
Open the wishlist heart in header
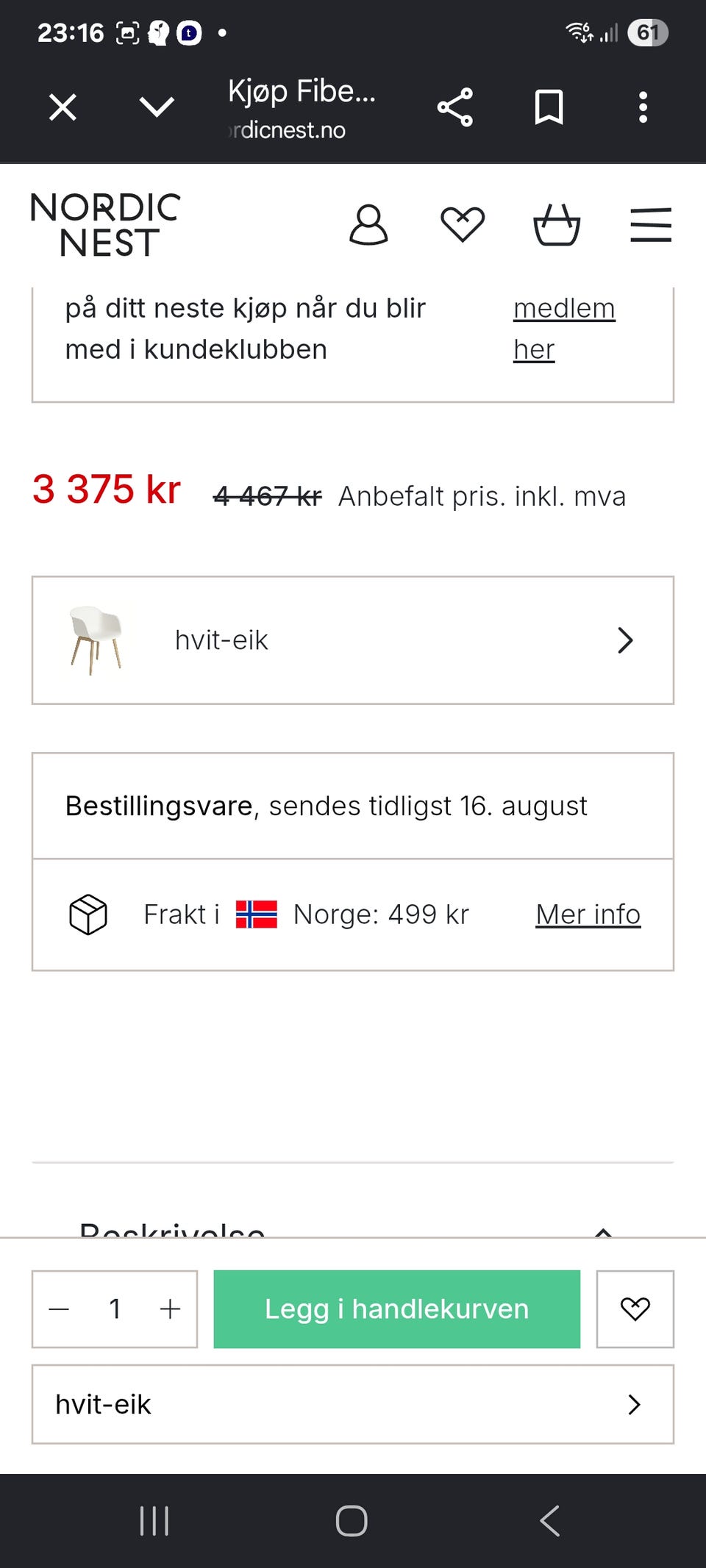point(463,225)
